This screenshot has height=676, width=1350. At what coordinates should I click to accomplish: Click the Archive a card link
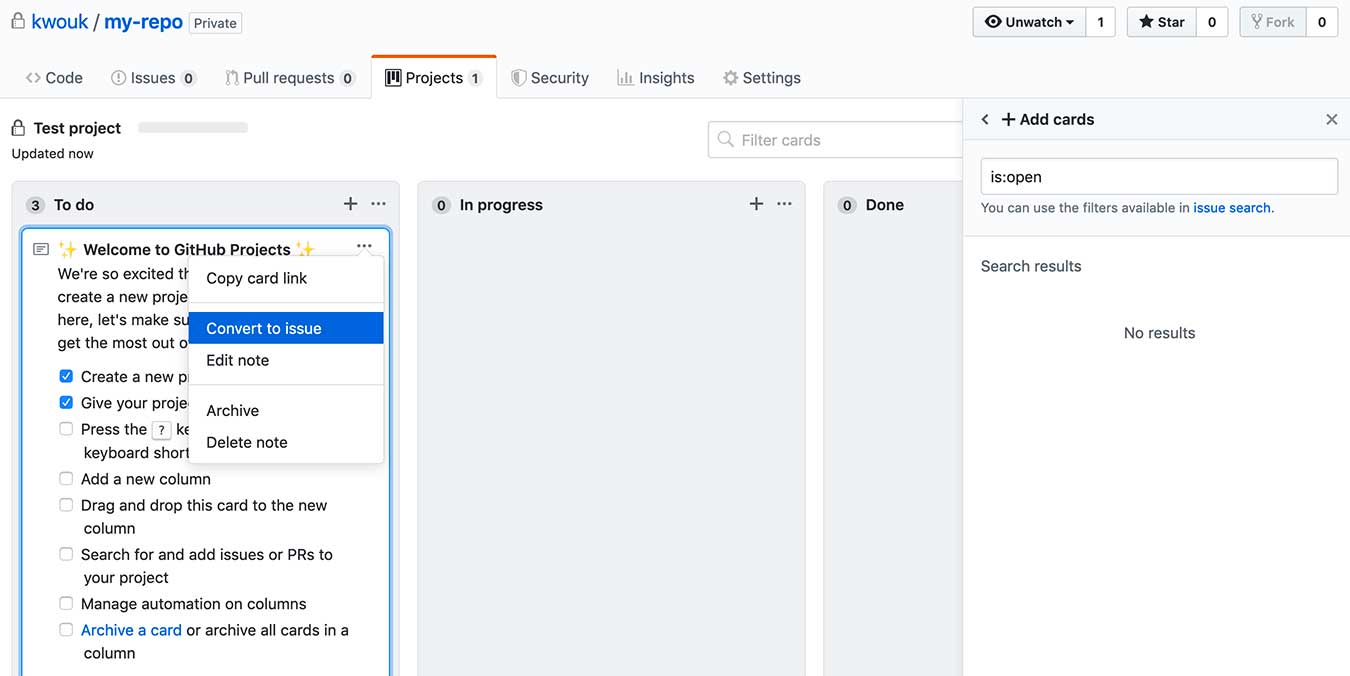coord(131,630)
